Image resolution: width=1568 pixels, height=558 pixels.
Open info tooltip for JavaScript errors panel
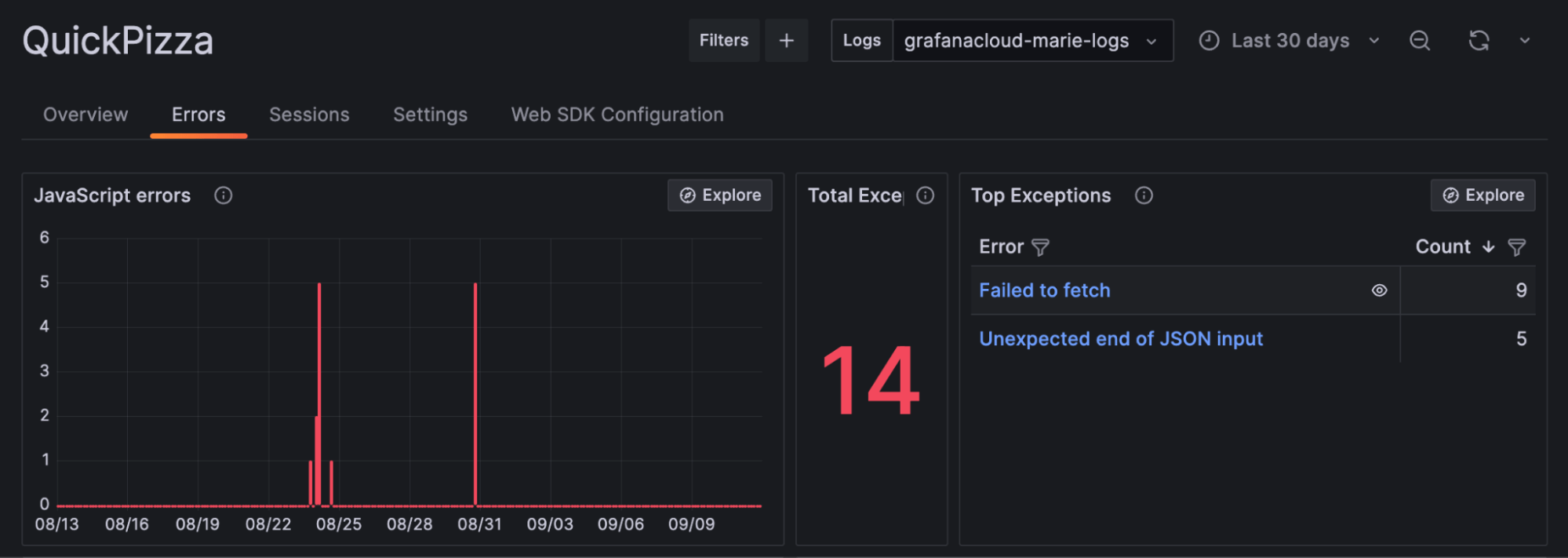pos(223,195)
